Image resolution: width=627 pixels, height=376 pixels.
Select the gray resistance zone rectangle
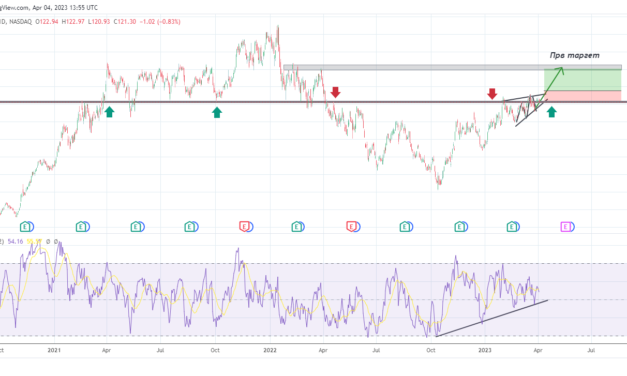[x=452, y=67]
